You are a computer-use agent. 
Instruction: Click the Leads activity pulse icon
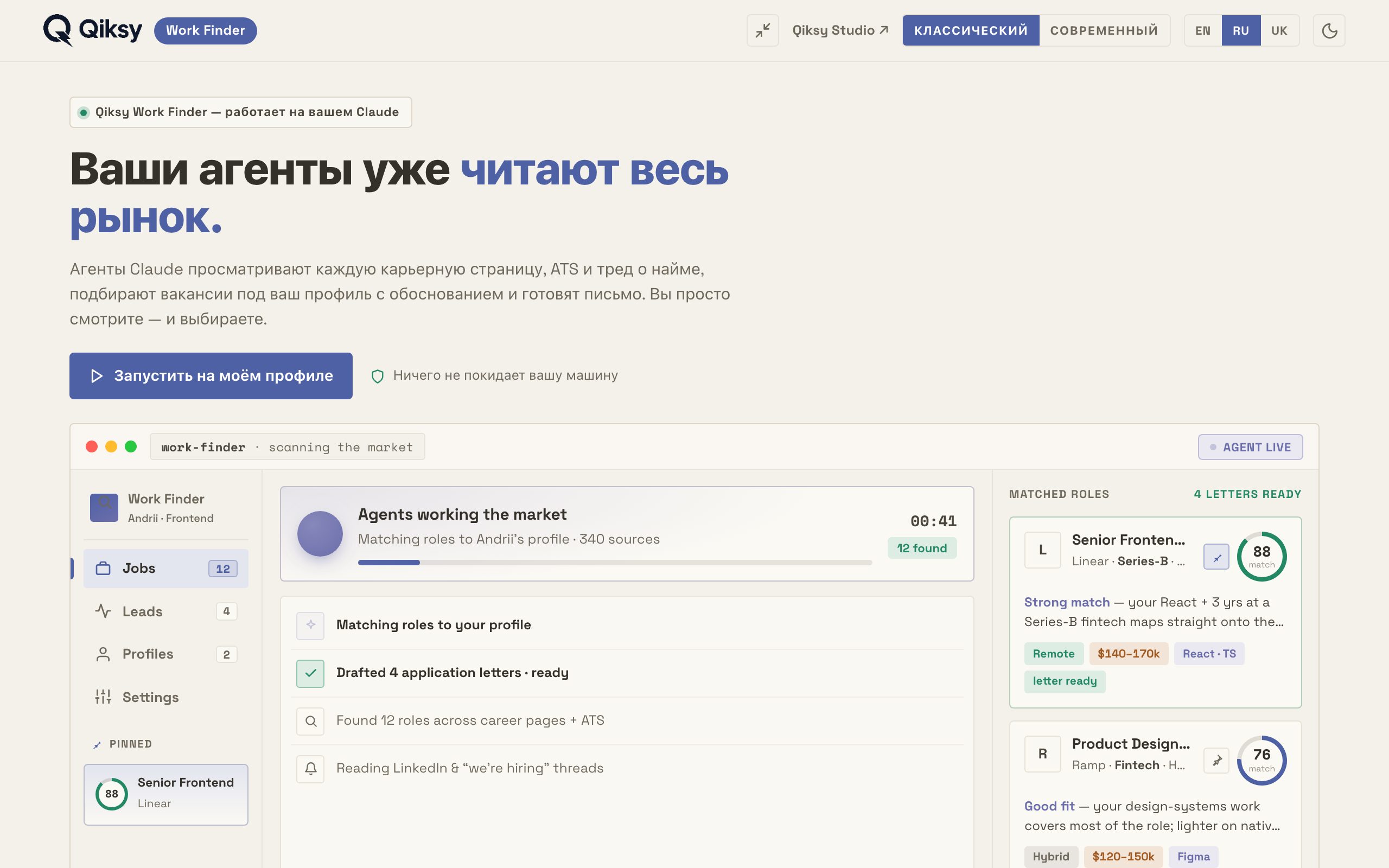(103, 611)
